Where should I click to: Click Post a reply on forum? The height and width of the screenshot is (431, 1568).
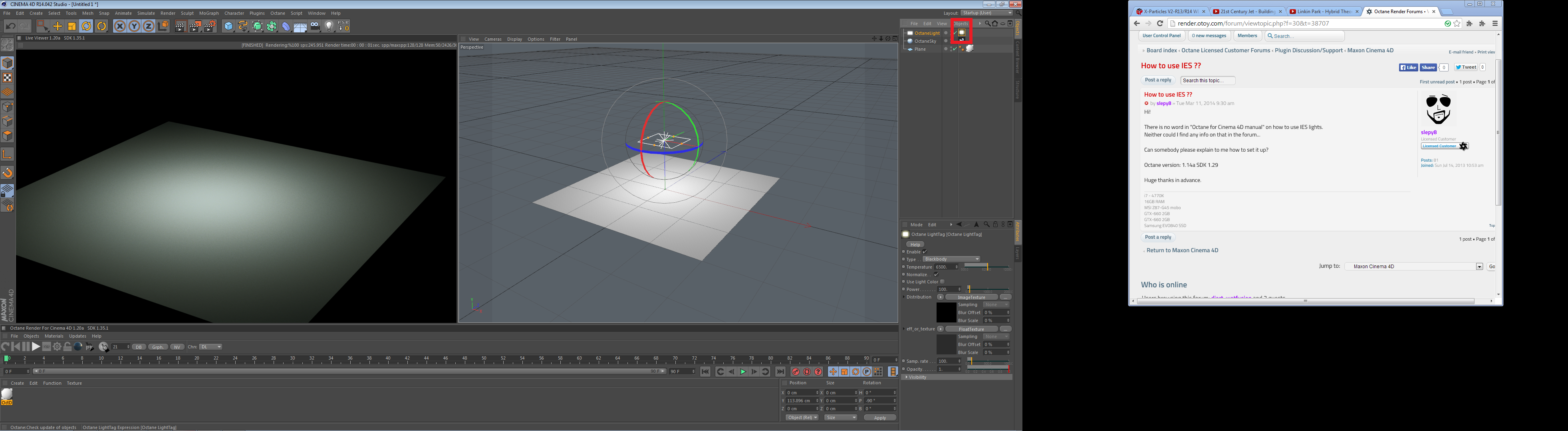(1158, 80)
